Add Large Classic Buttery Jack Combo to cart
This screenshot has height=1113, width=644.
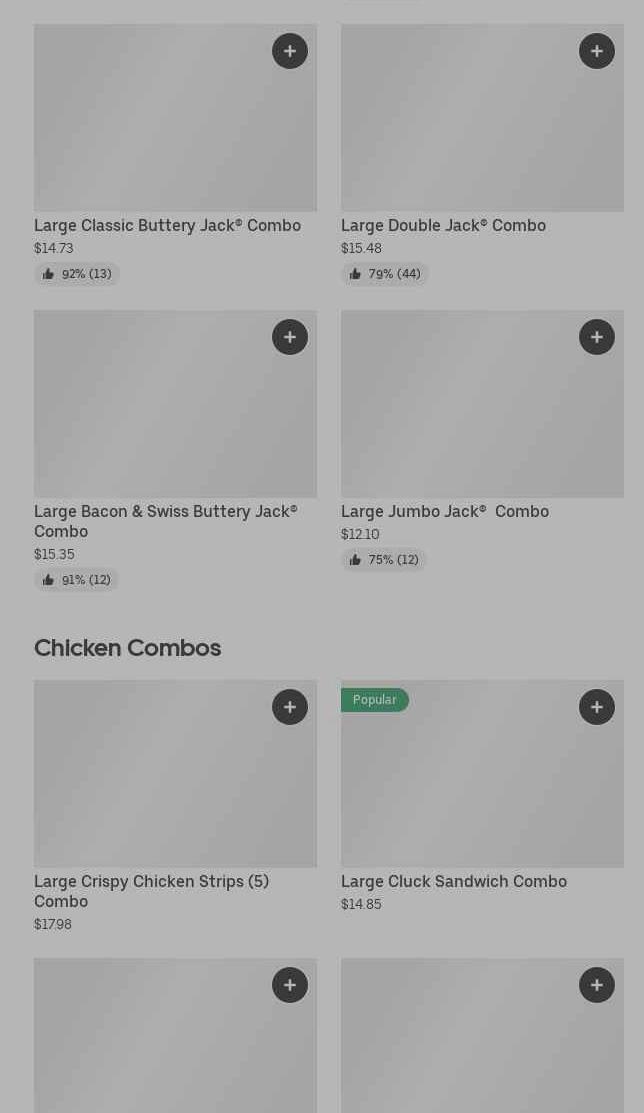290,51
